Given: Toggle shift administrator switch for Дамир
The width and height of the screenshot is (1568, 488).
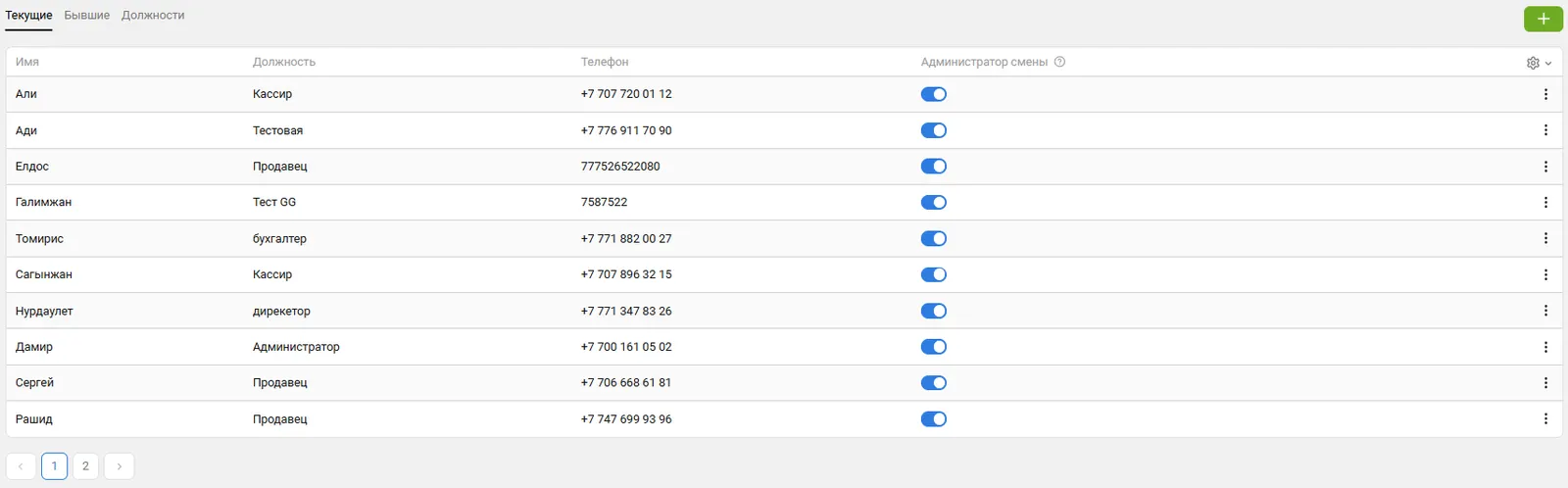Looking at the screenshot, I should [x=933, y=347].
